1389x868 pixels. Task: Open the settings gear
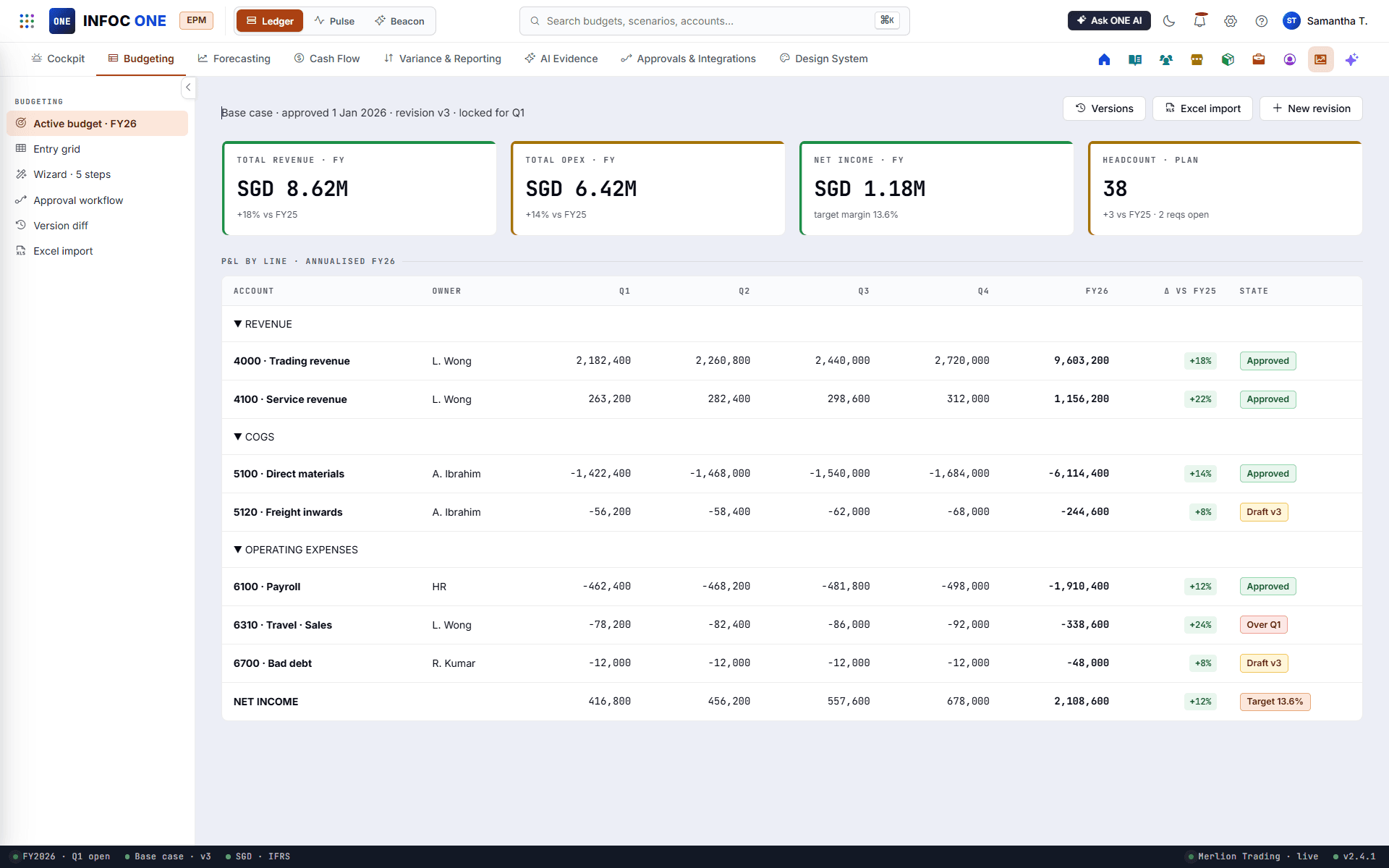(1231, 21)
